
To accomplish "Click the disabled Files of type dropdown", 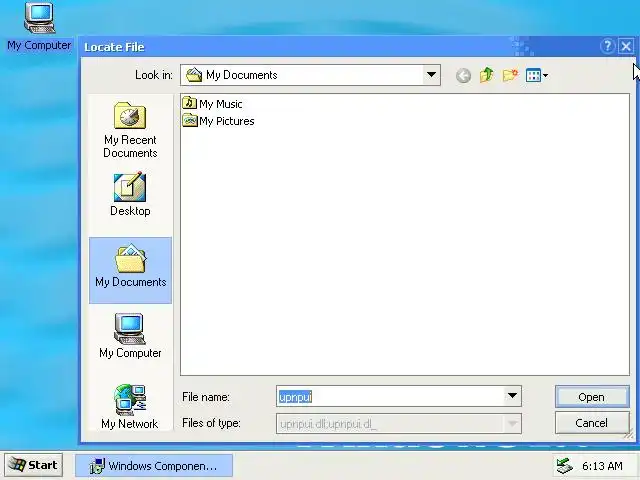I will (x=399, y=424).
